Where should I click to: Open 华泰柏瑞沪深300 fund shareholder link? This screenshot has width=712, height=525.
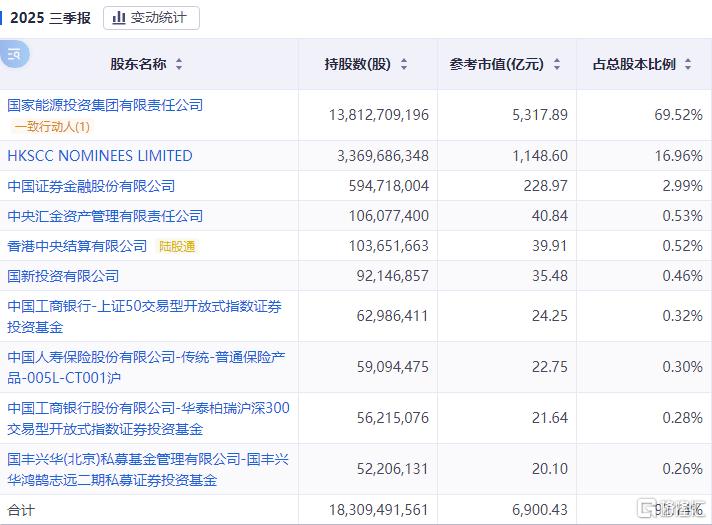click(148, 418)
